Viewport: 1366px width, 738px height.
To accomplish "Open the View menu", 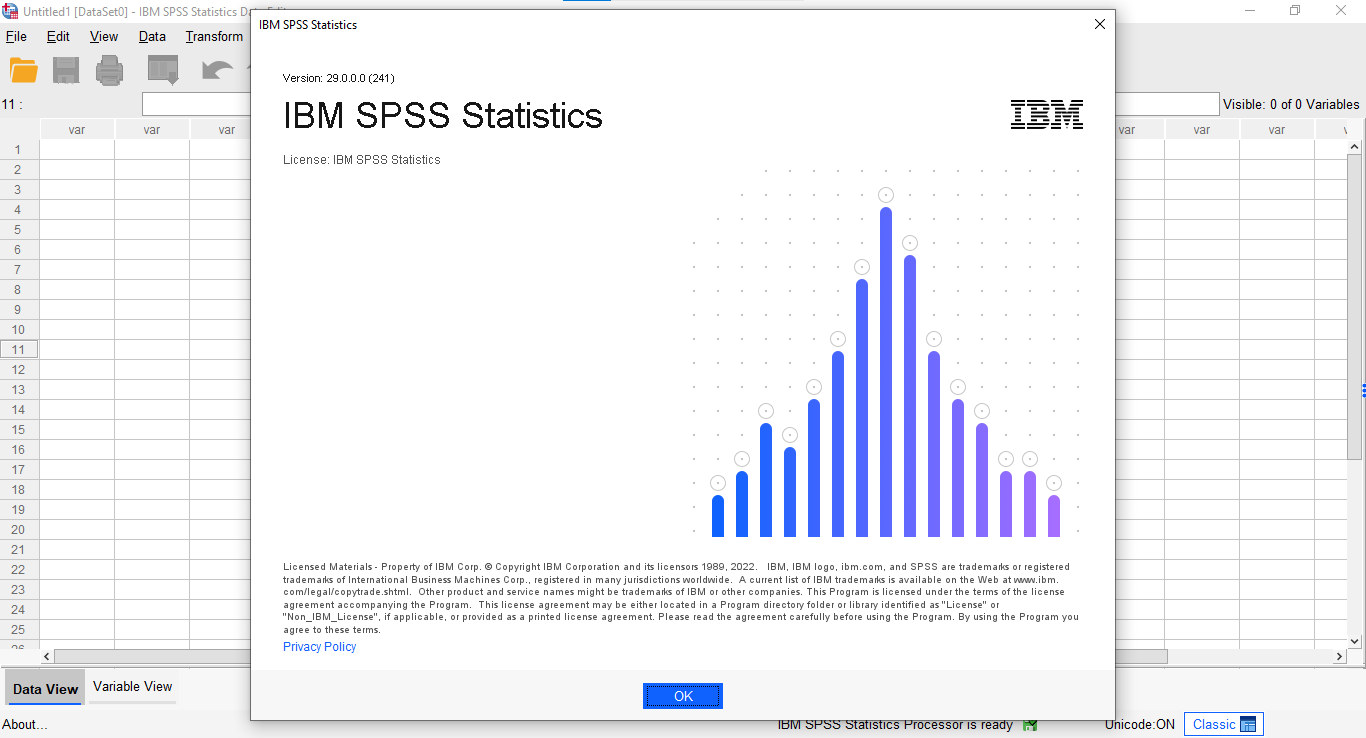I will tap(104, 36).
